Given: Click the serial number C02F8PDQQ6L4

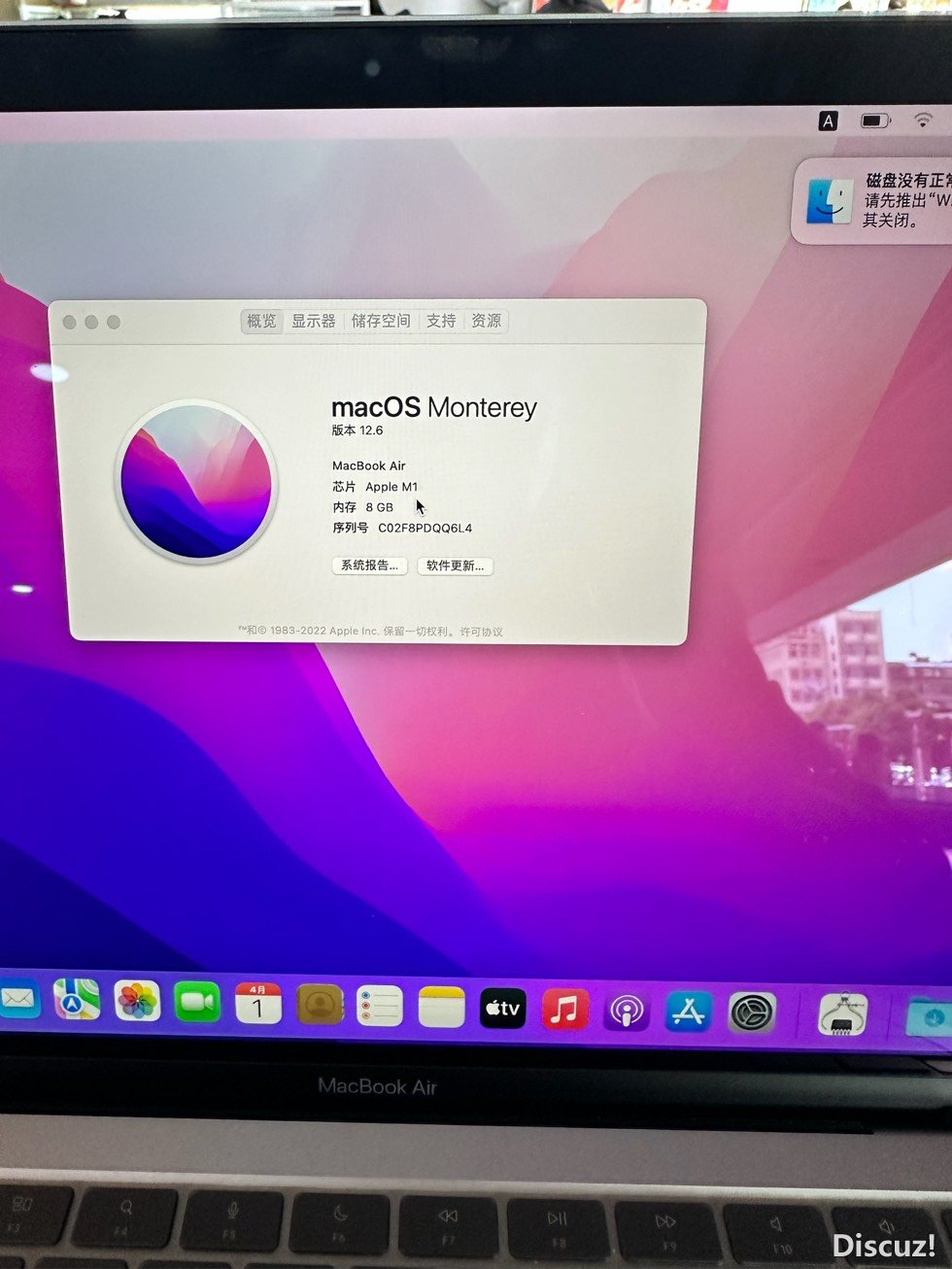Looking at the screenshot, I should pos(425,529).
